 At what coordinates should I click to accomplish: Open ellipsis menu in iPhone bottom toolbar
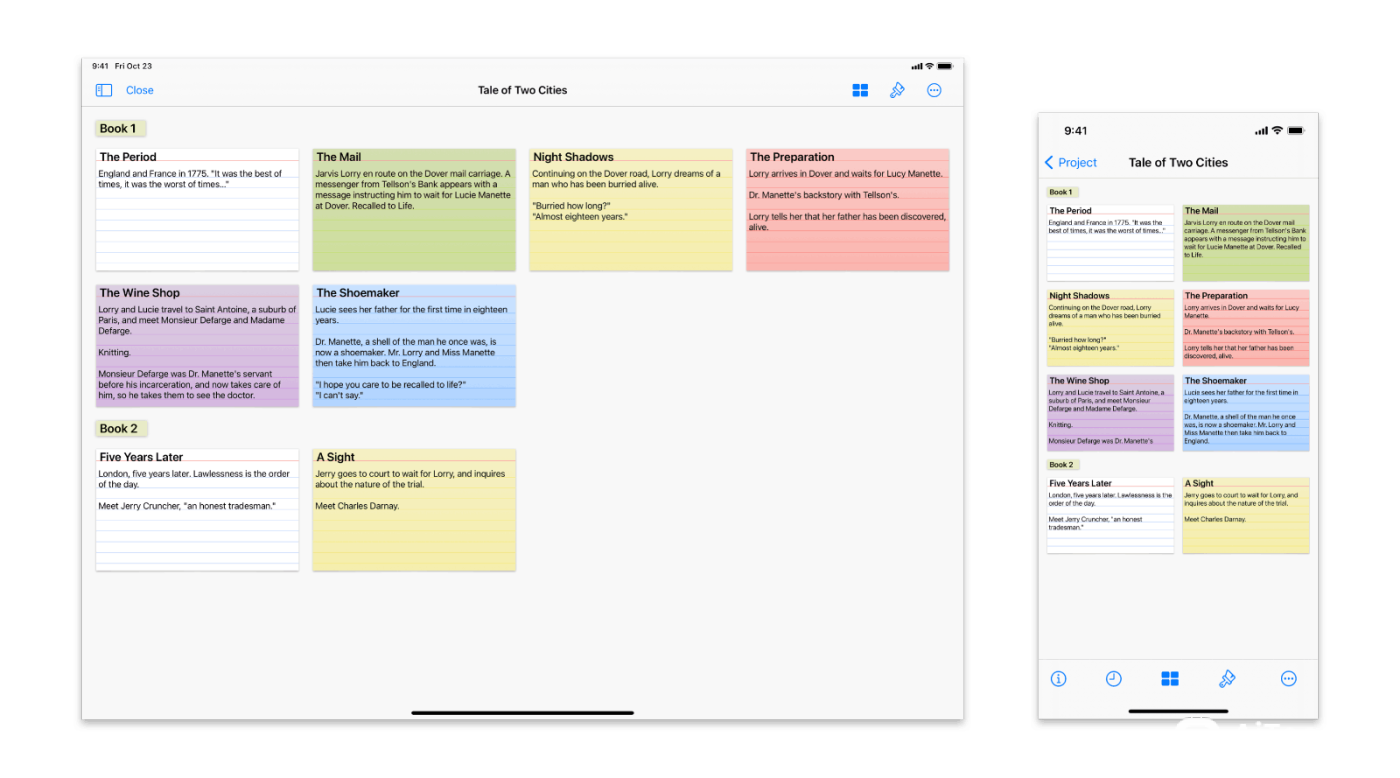point(1288,679)
